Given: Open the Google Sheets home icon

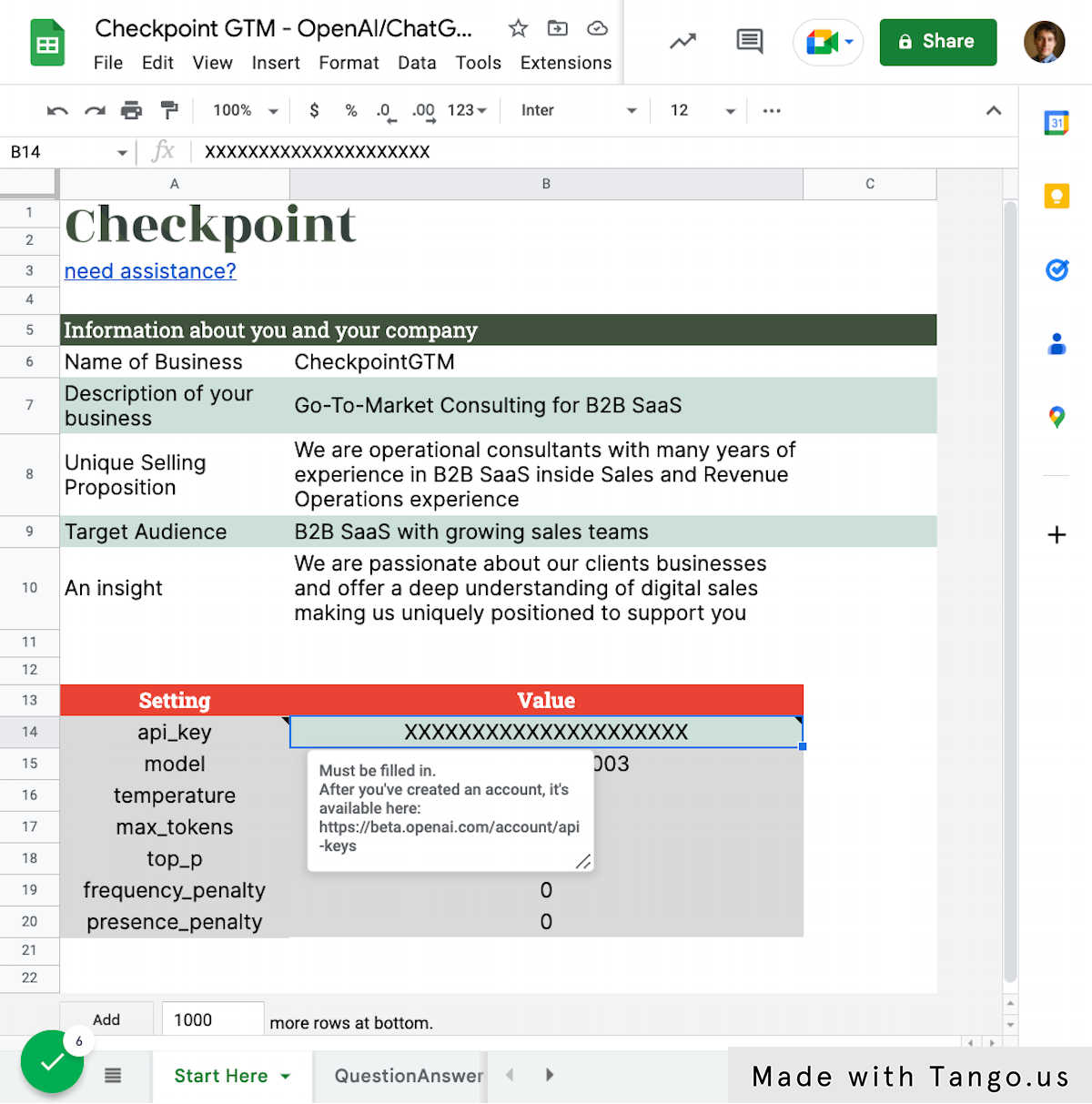Looking at the screenshot, I should 47,43.
